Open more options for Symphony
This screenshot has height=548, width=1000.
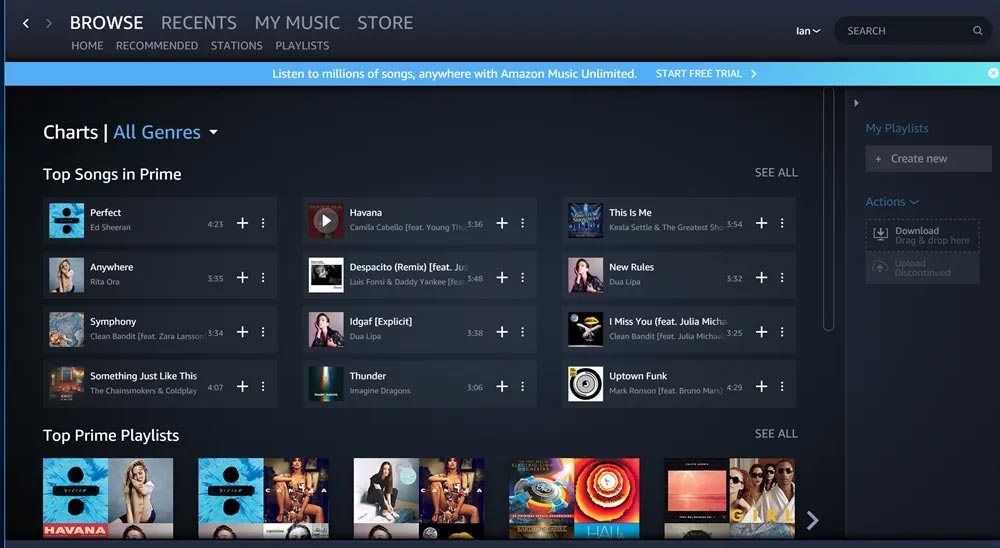263,332
